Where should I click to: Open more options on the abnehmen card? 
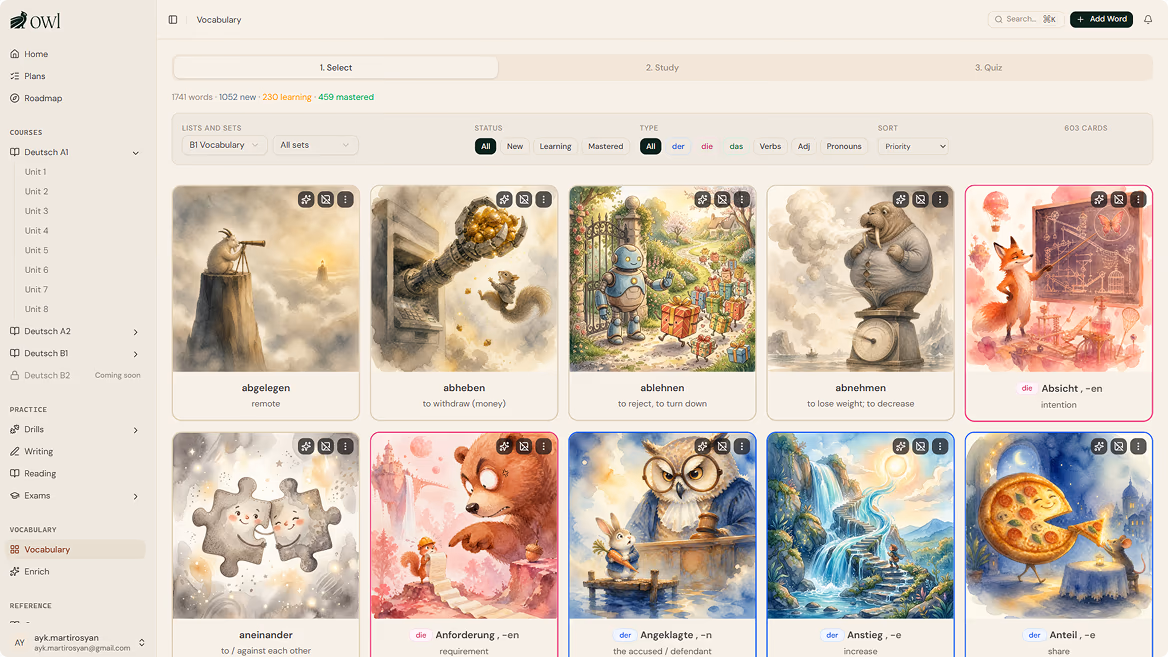tap(940, 200)
